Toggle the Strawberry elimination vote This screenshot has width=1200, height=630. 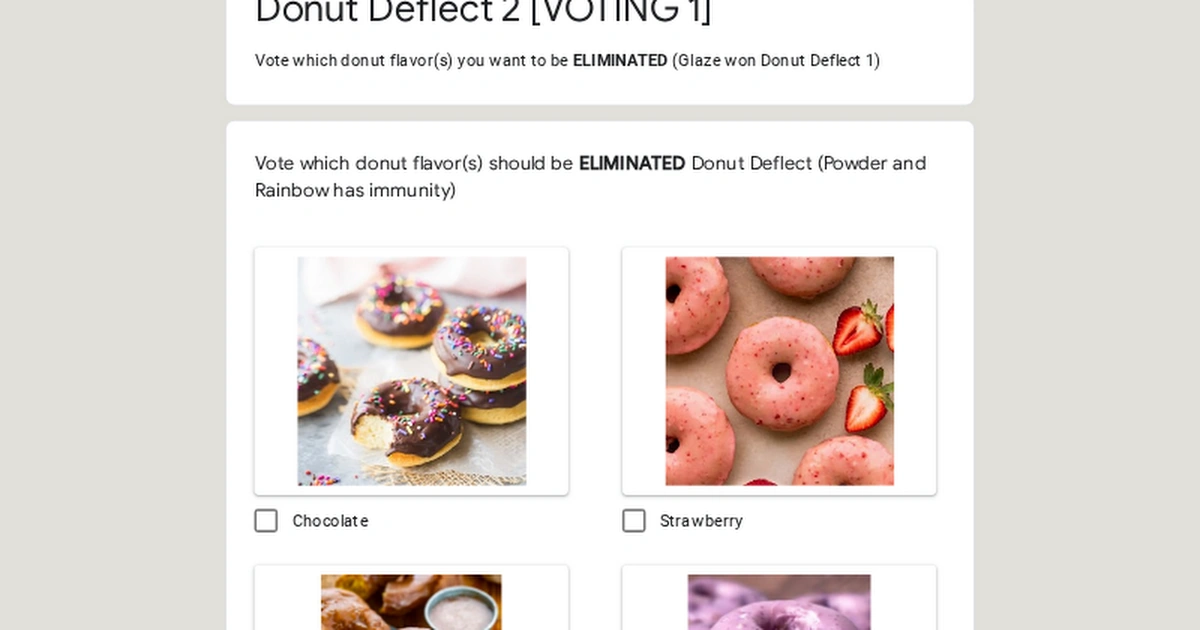pos(634,521)
